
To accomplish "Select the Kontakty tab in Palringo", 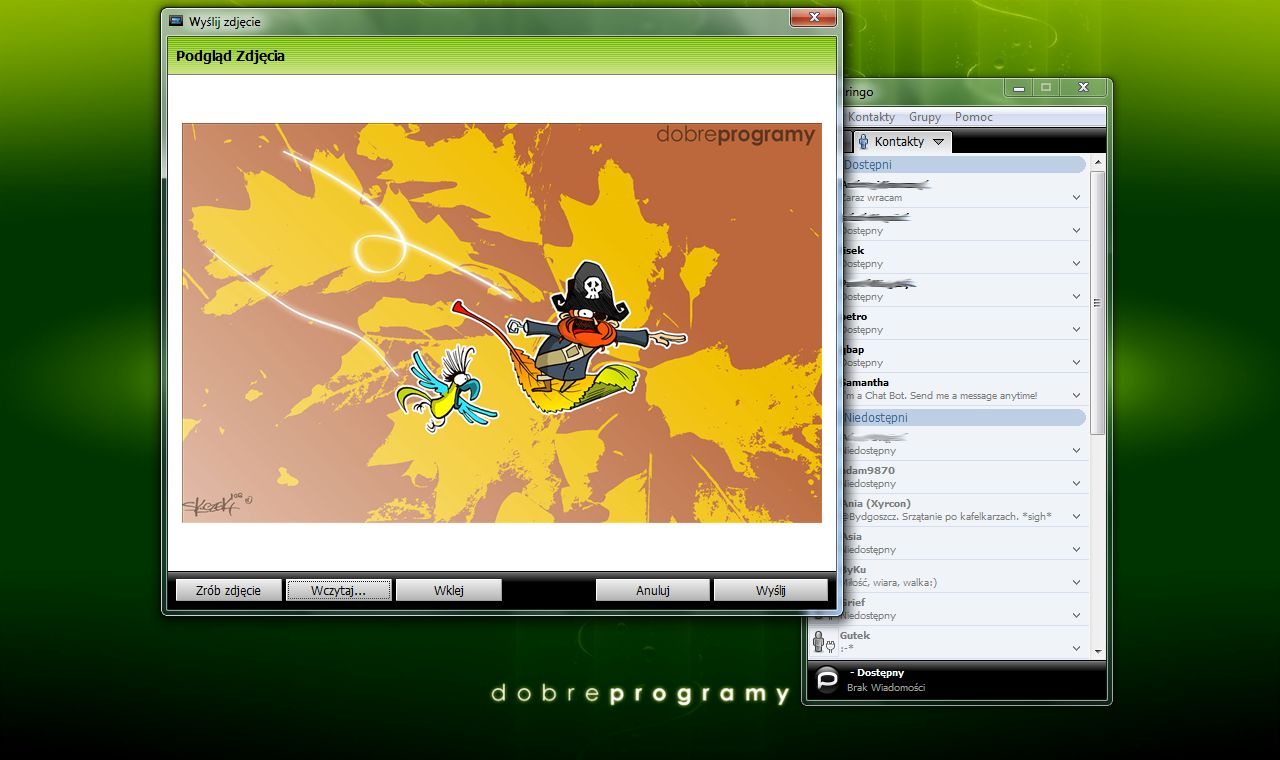I will tap(904, 142).
